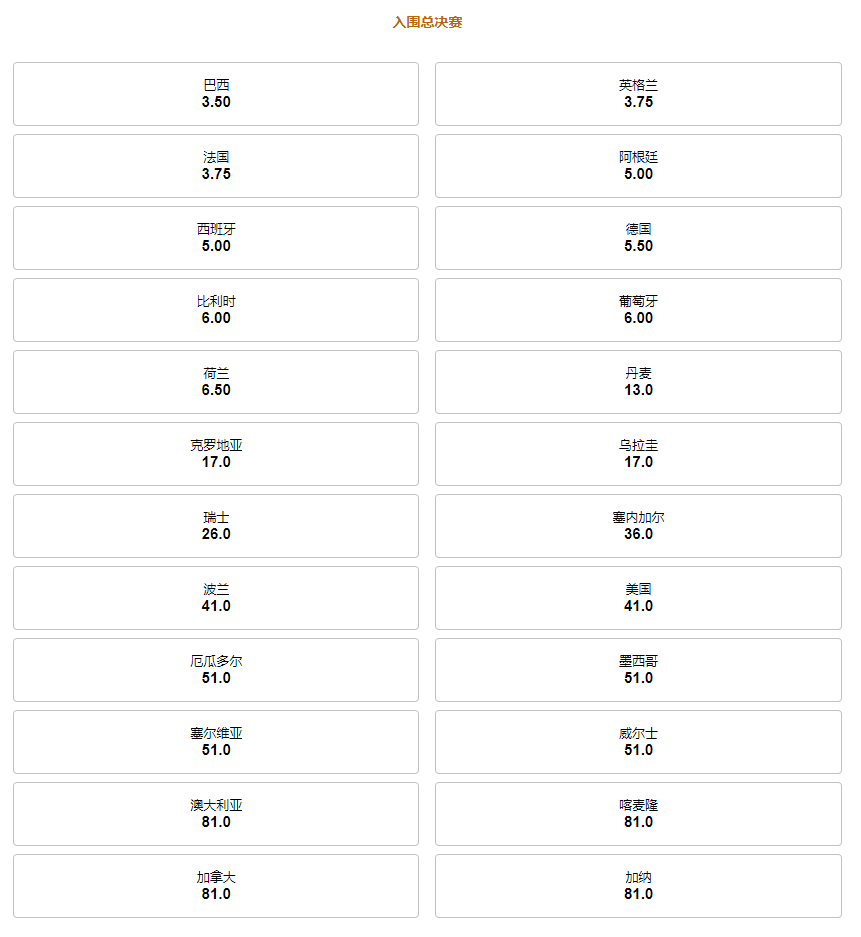This screenshot has height=937, width=861.
Task: Select France (法国) odds at 3.75
Action: point(215,166)
